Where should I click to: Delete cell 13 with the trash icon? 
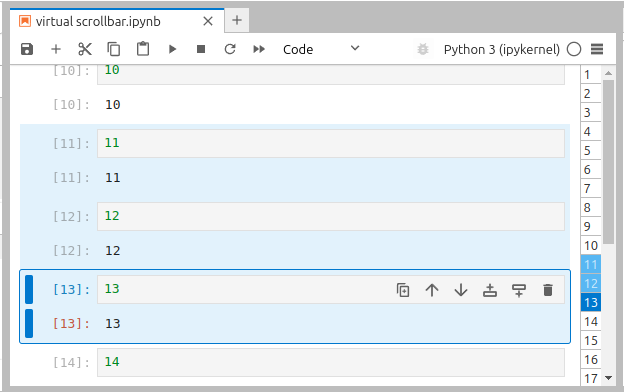pyautogui.click(x=548, y=290)
